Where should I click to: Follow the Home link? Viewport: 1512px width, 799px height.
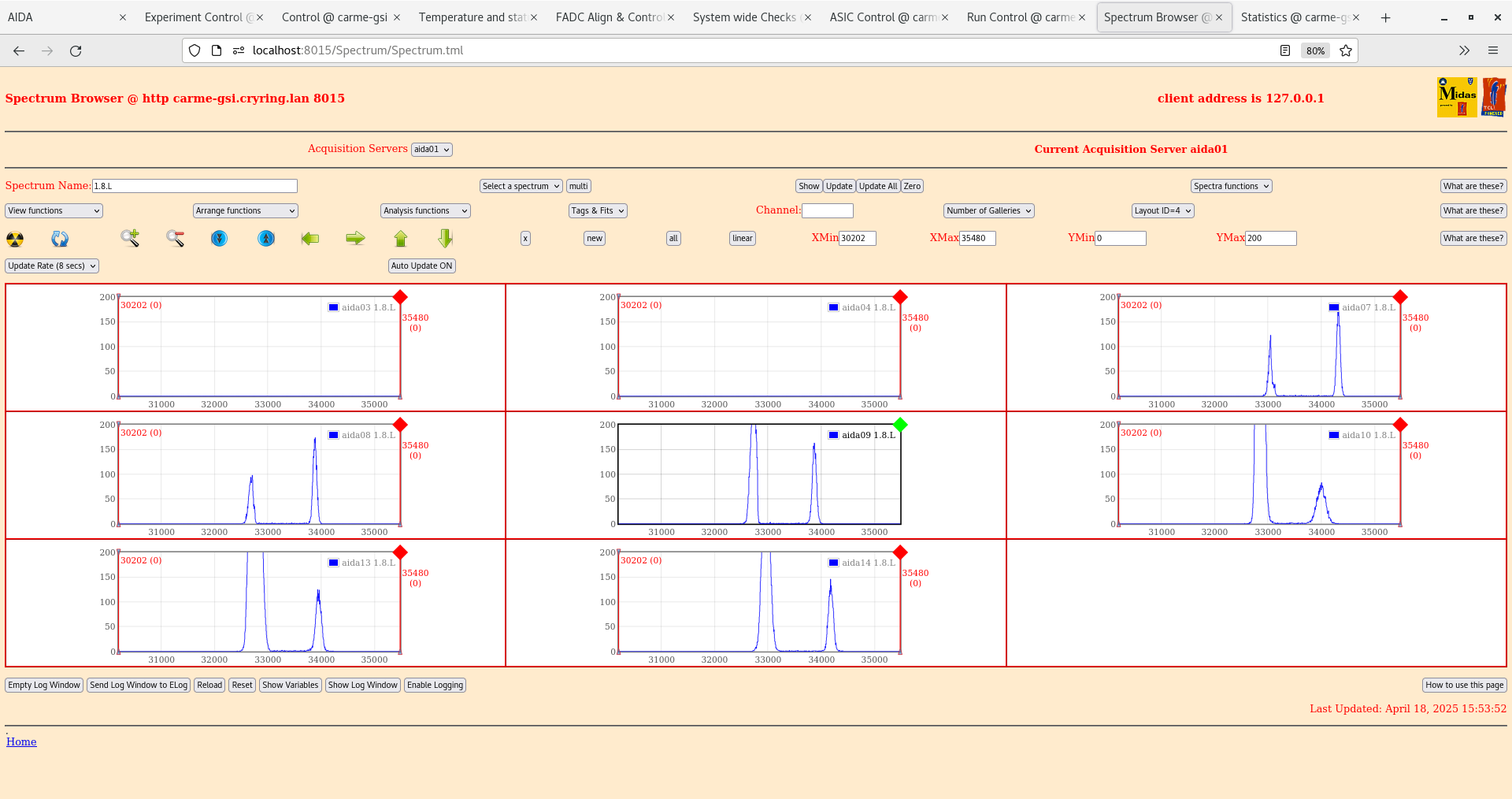tap(21, 742)
